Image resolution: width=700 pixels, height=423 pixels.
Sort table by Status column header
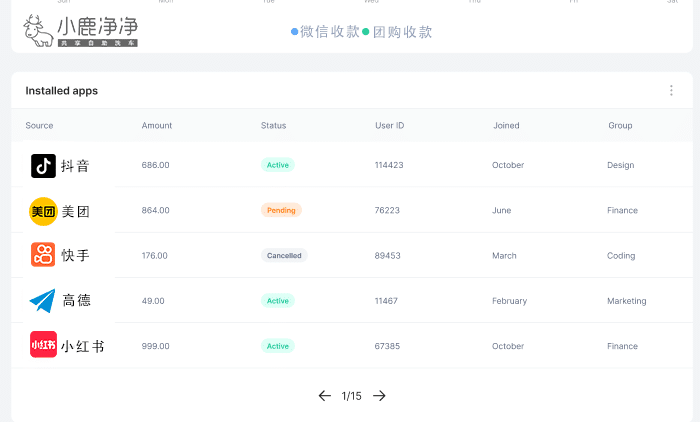(x=273, y=126)
